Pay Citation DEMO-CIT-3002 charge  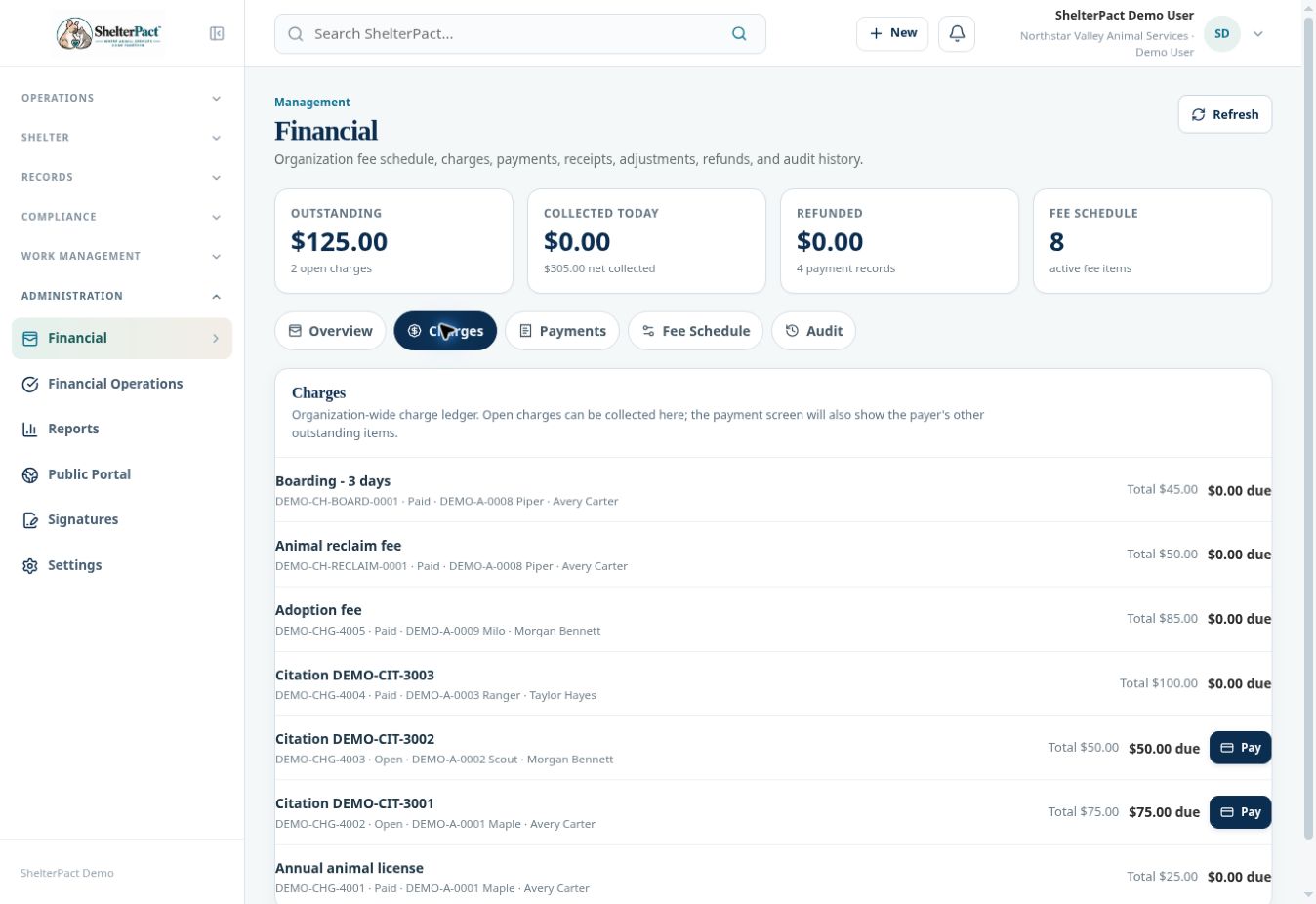click(x=1240, y=748)
